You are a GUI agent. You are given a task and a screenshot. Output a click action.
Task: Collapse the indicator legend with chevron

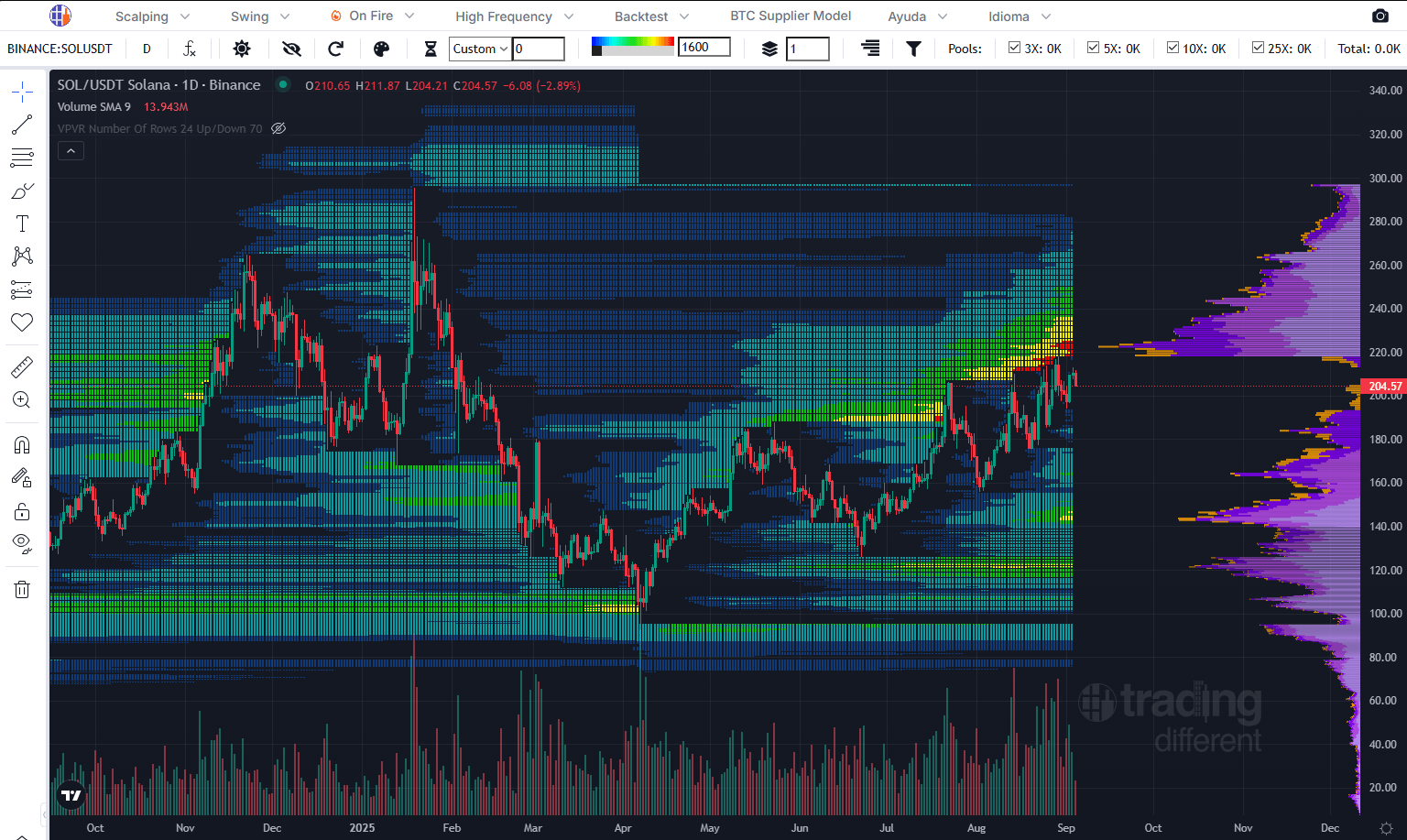coord(71,150)
